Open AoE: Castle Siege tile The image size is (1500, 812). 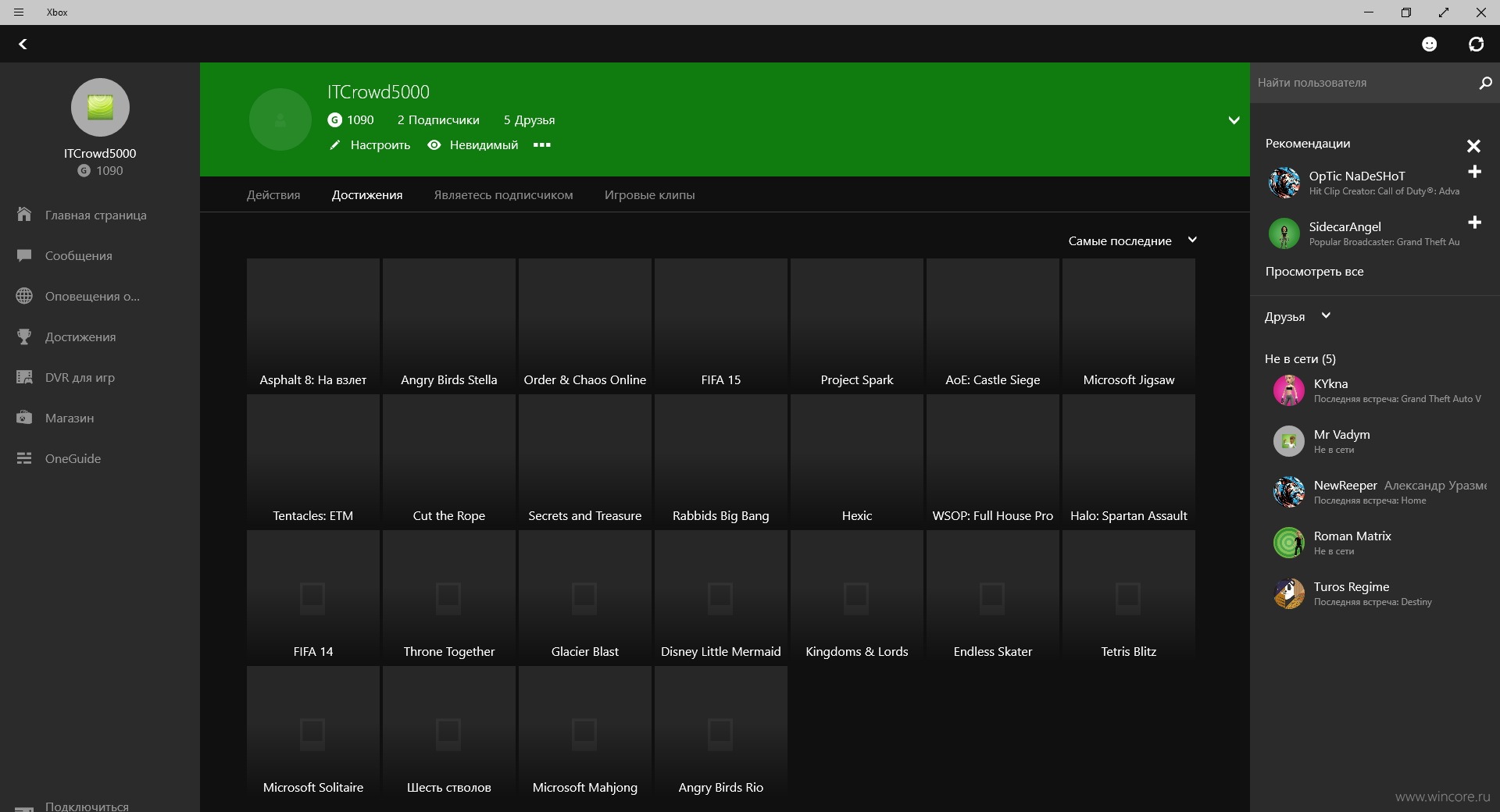[x=993, y=326]
